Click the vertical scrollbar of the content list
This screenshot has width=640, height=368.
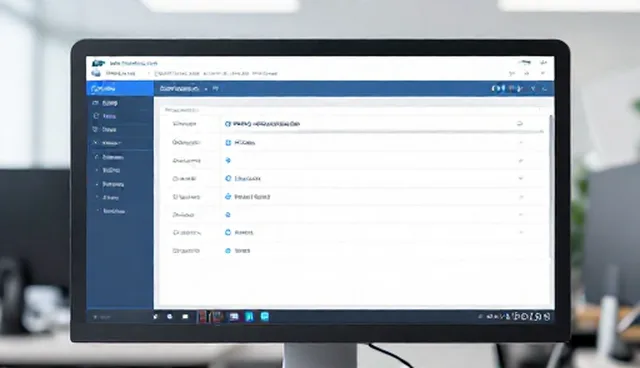click(x=551, y=186)
